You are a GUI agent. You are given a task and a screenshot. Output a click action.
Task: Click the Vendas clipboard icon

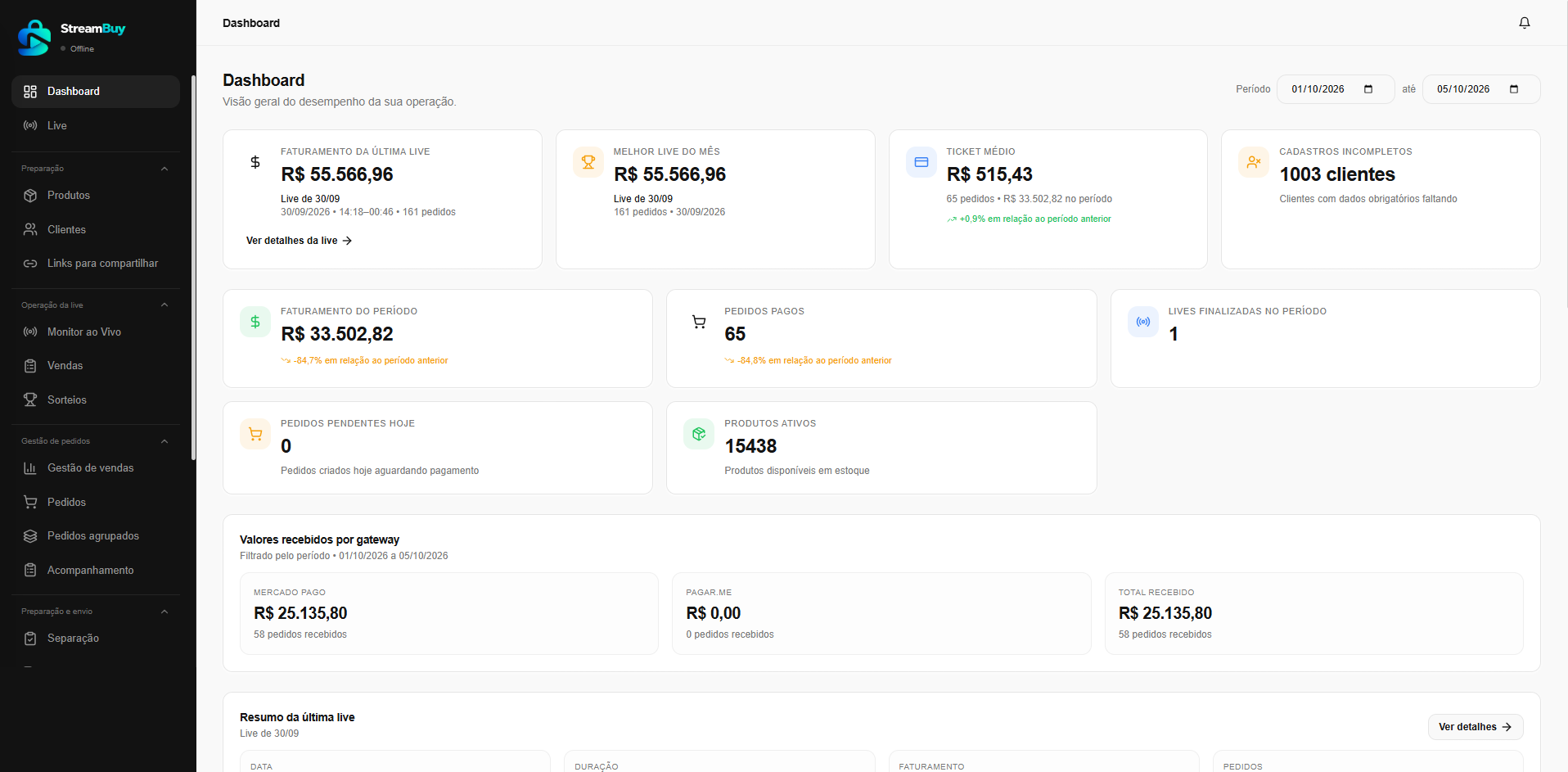pos(30,366)
